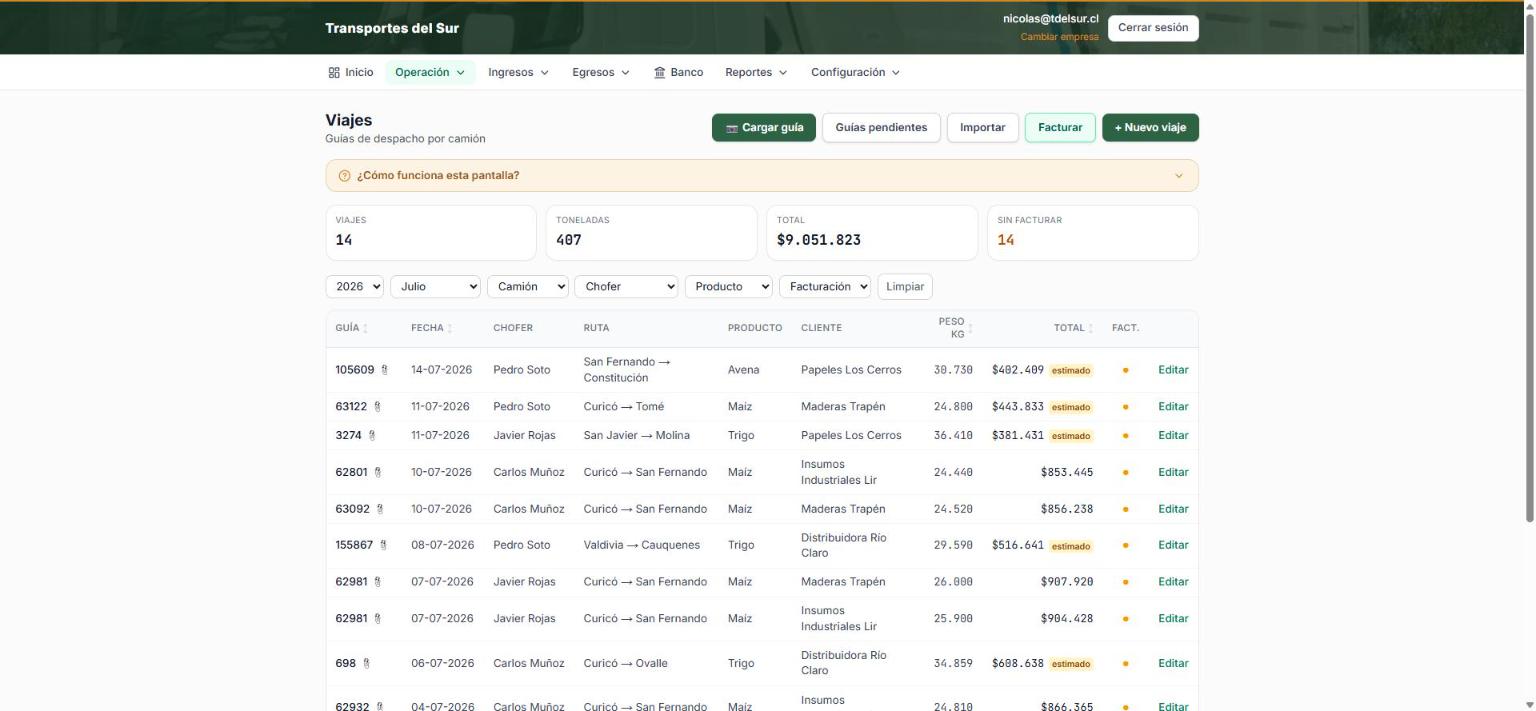
Task: Open the month Julio filter dropdown
Action: 436,287
